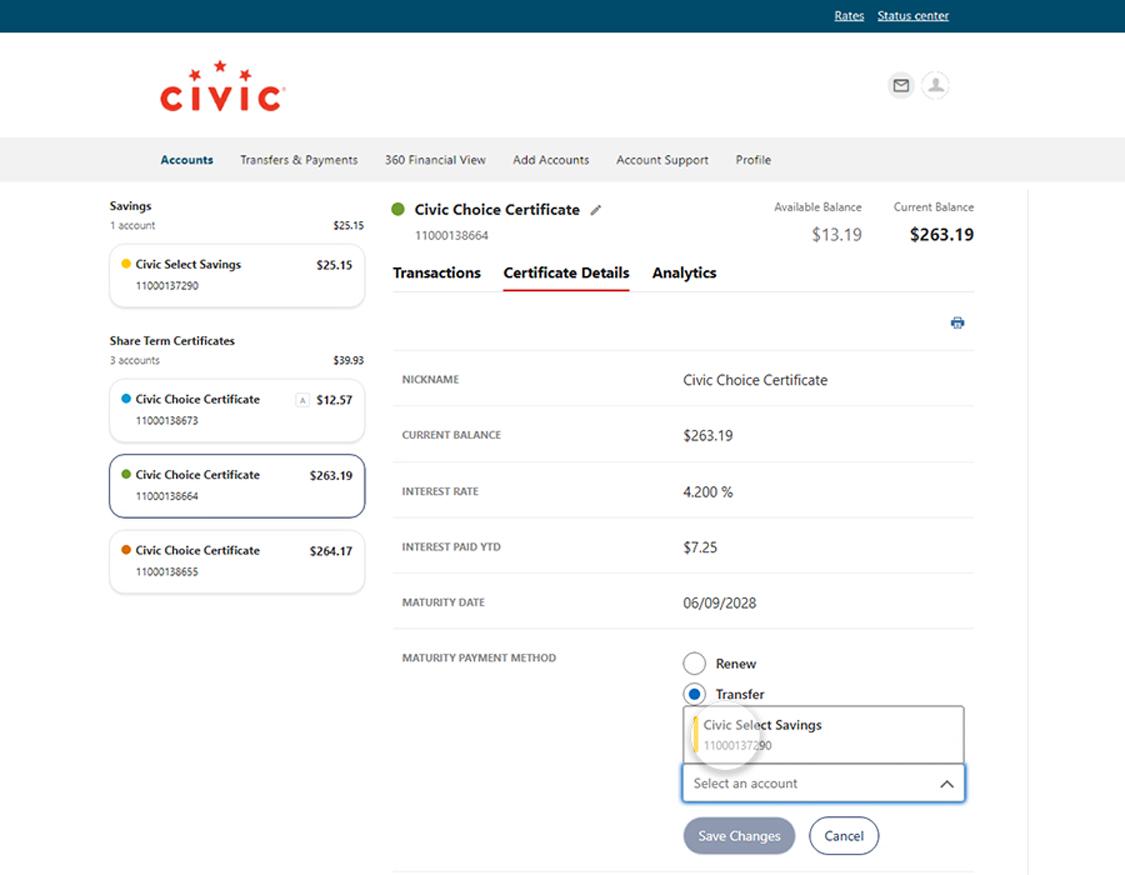This screenshot has width=1125, height=875.
Task: Click the Save Changes button
Action: pyautogui.click(x=739, y=836)
